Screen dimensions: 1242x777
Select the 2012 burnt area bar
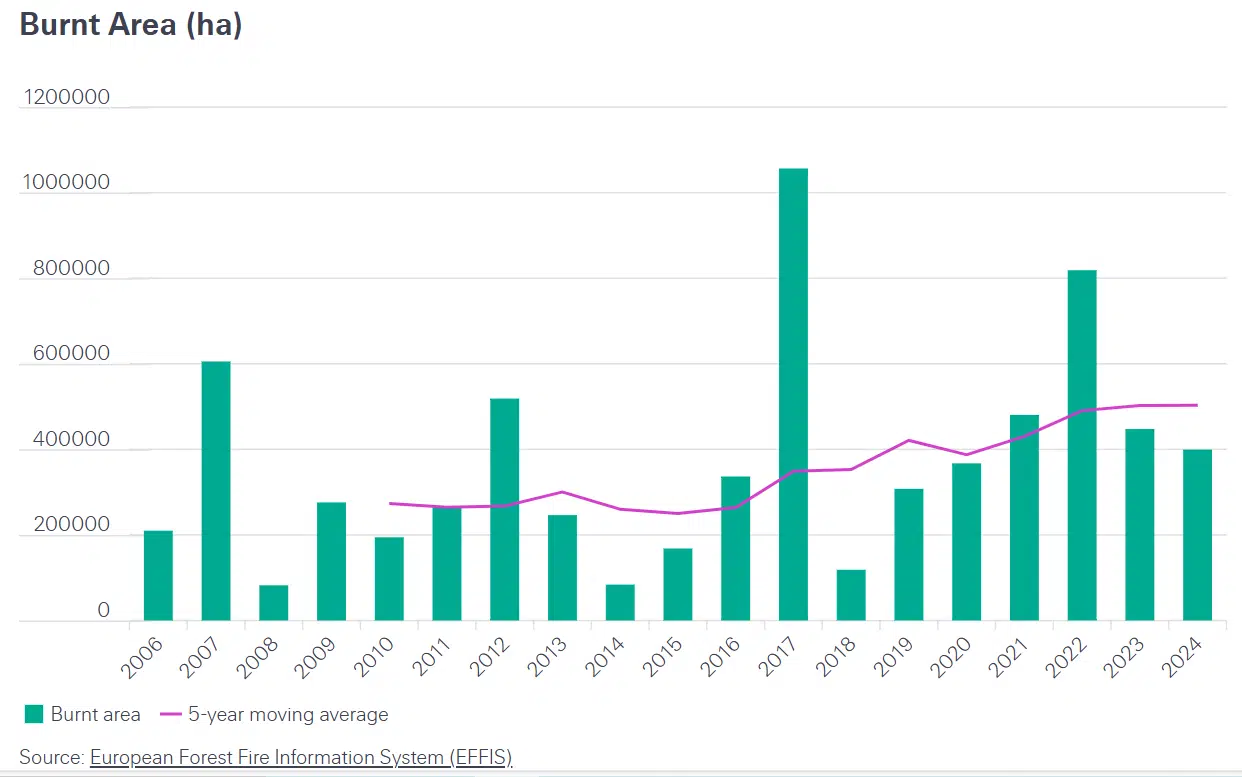click(x=504, y=509)
